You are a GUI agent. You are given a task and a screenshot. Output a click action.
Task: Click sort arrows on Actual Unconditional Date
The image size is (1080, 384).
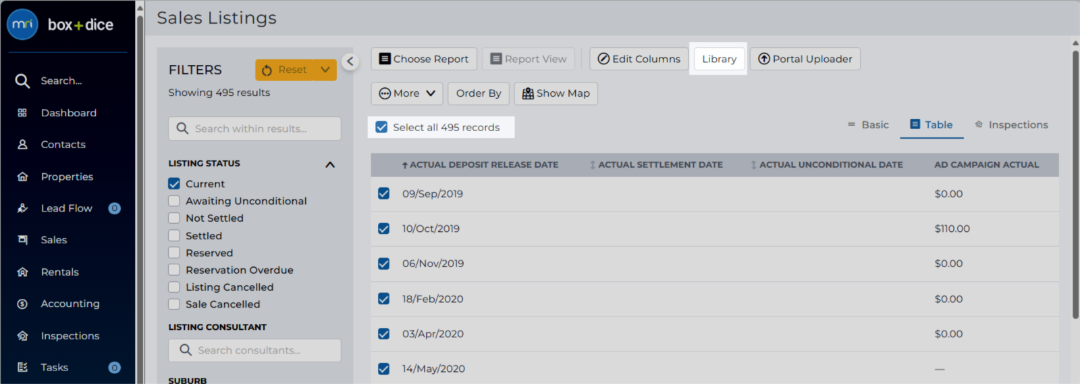tap(754, 165)
